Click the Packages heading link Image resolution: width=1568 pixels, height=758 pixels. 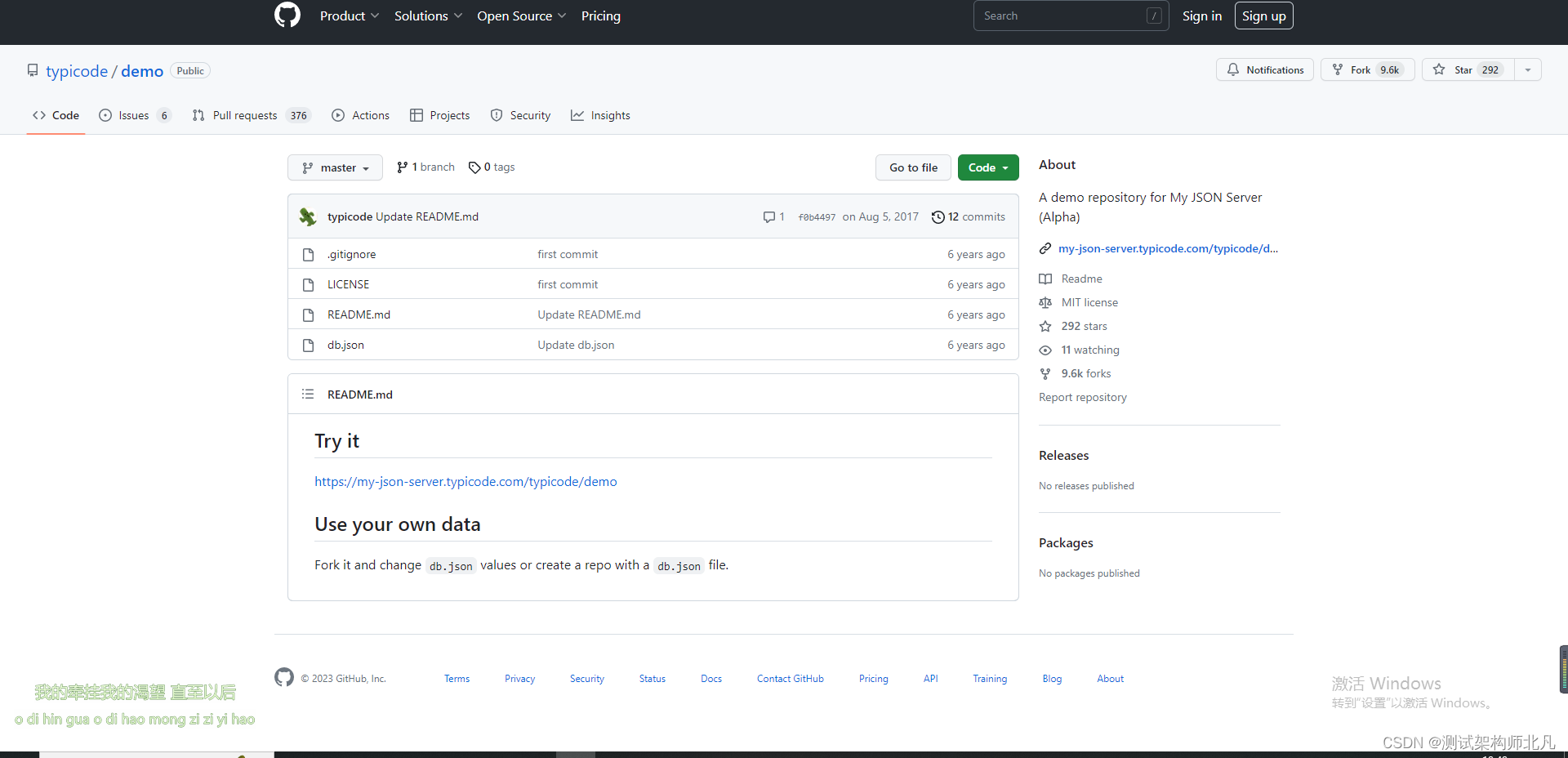(x=1066, y=542)
